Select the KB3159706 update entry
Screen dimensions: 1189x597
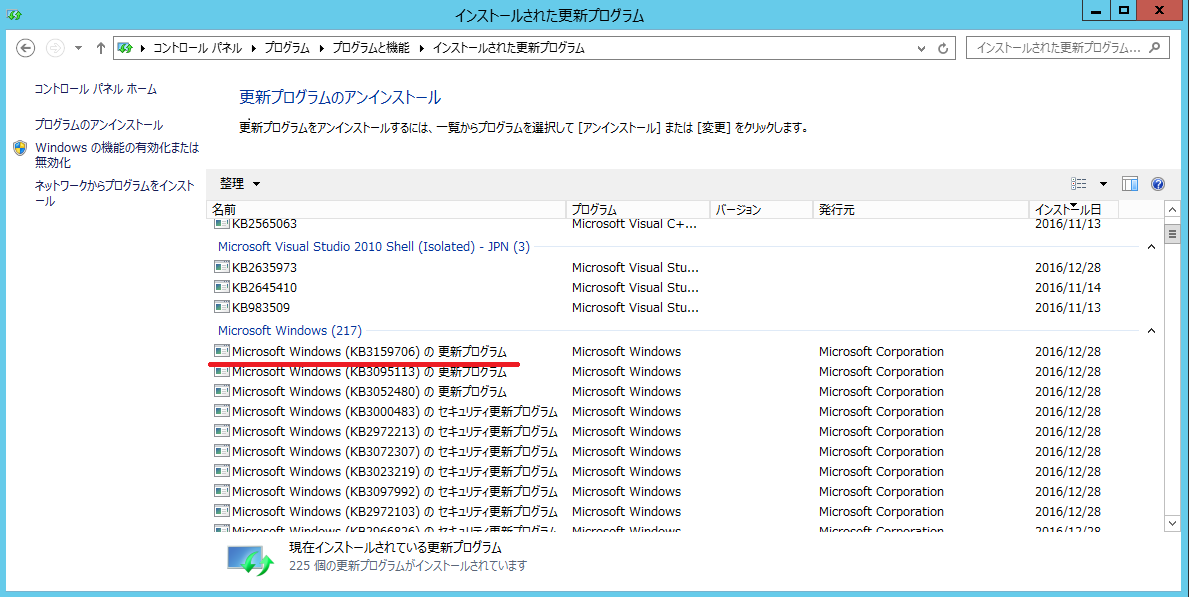pyautogui.click(x=369, y=352)
